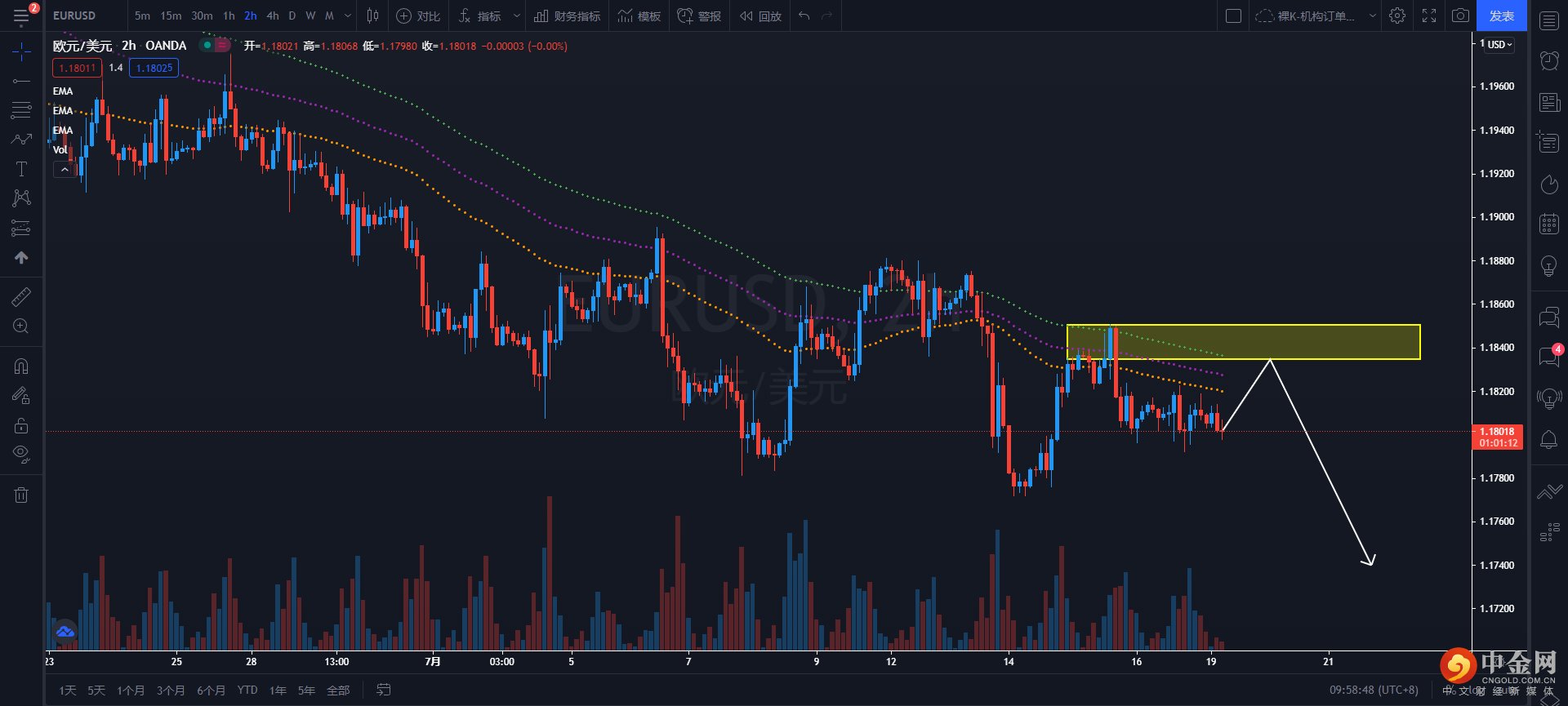Expand the USD currency dropdown
Image resolution: width=1568 pixels, height=706 pixels.
point(1499,45)
